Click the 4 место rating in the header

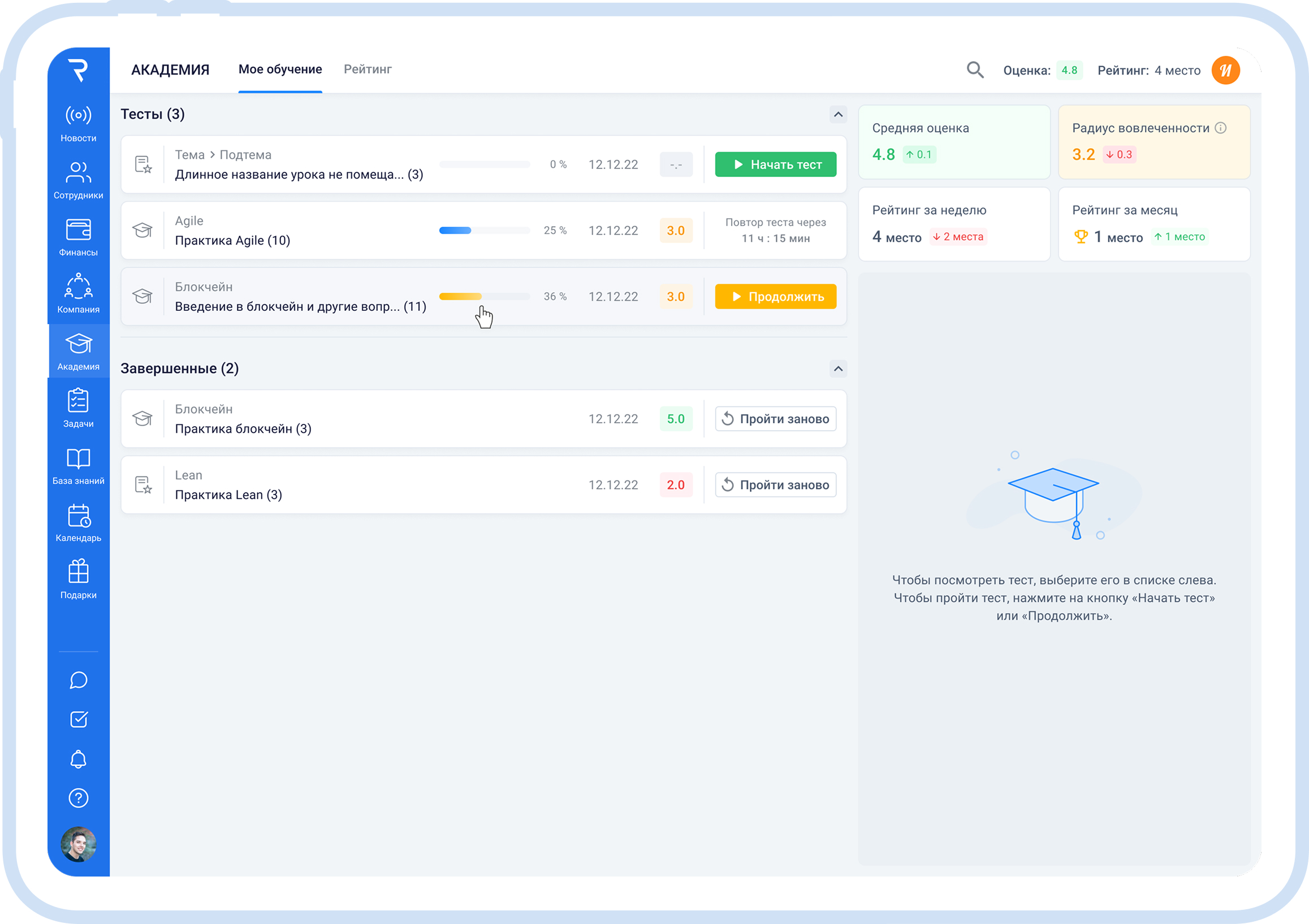tap(1177, 71)
